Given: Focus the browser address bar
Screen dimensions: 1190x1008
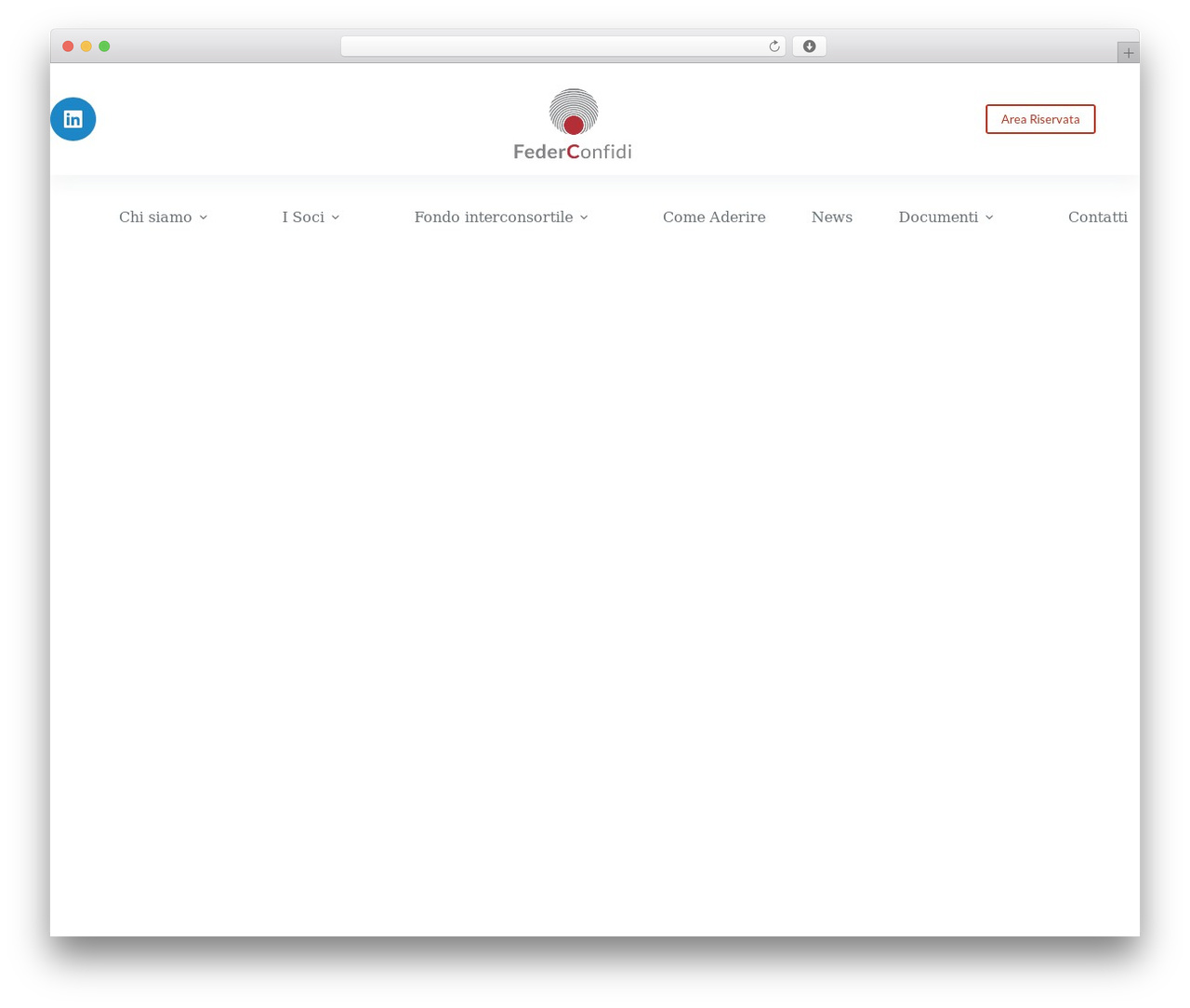Looking at the screenshot, I should [x=563, y=46].
